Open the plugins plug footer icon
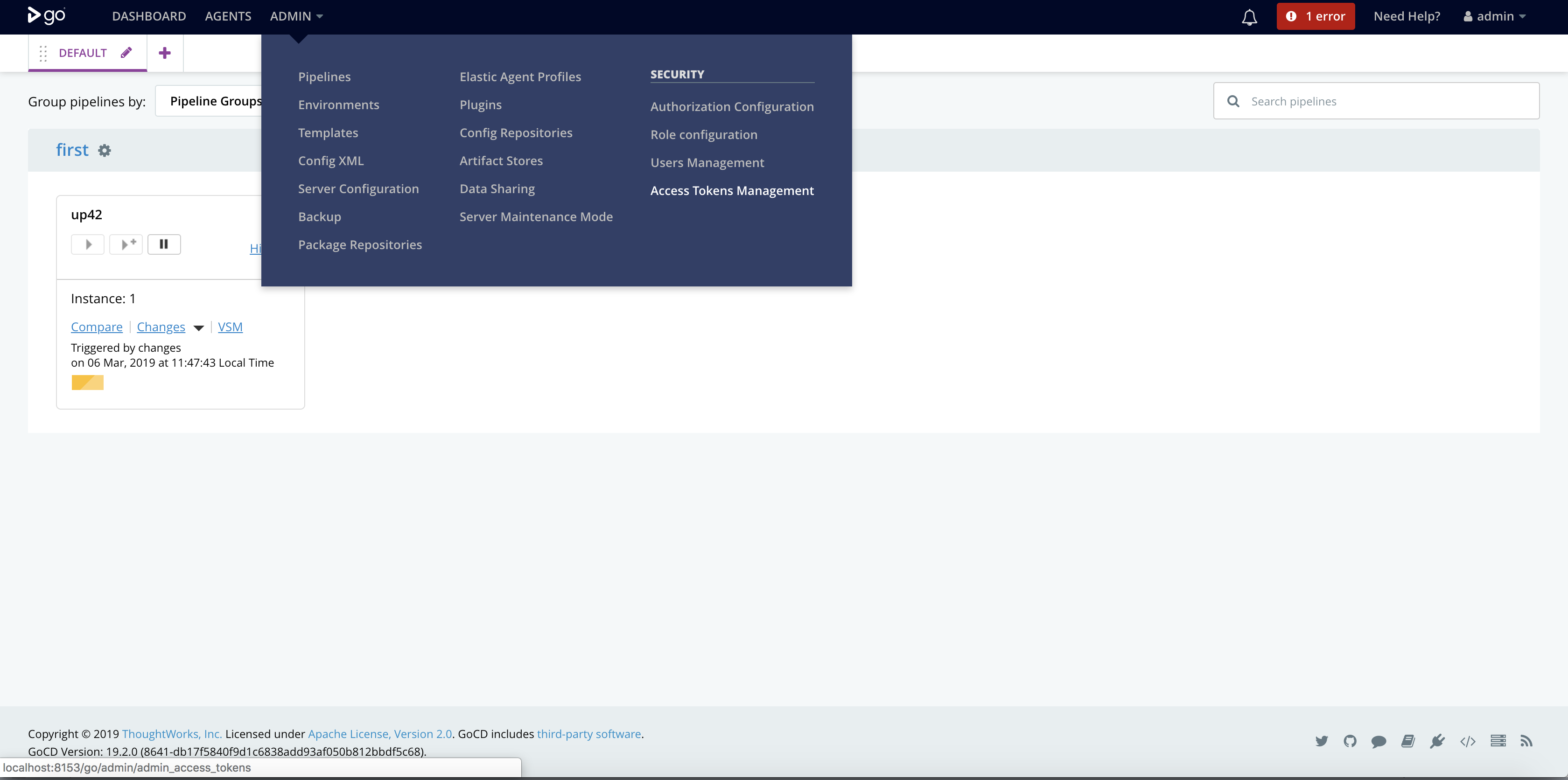This screenshot has height=780, width=1568. (x=1437, y=741)
